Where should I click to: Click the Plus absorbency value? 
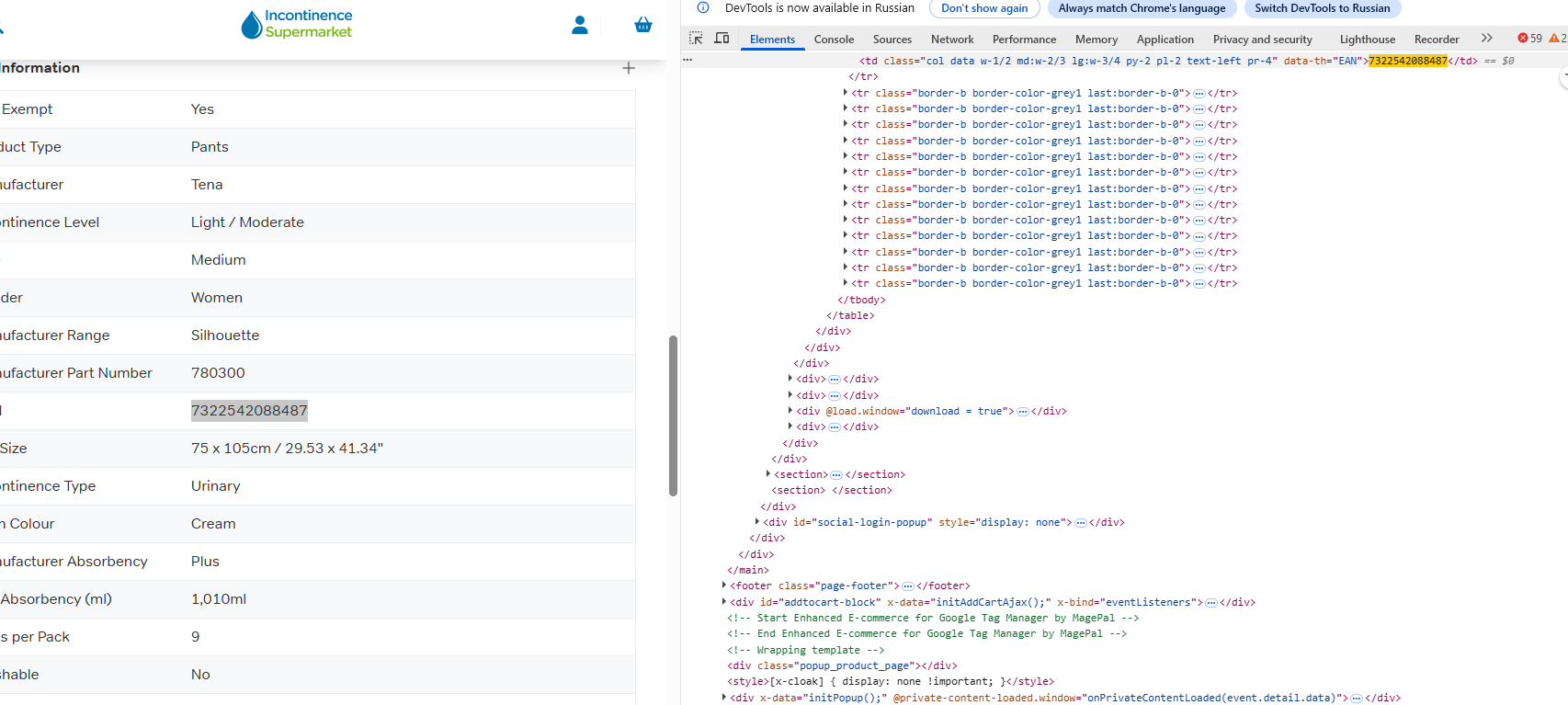(x=205, y=562)
